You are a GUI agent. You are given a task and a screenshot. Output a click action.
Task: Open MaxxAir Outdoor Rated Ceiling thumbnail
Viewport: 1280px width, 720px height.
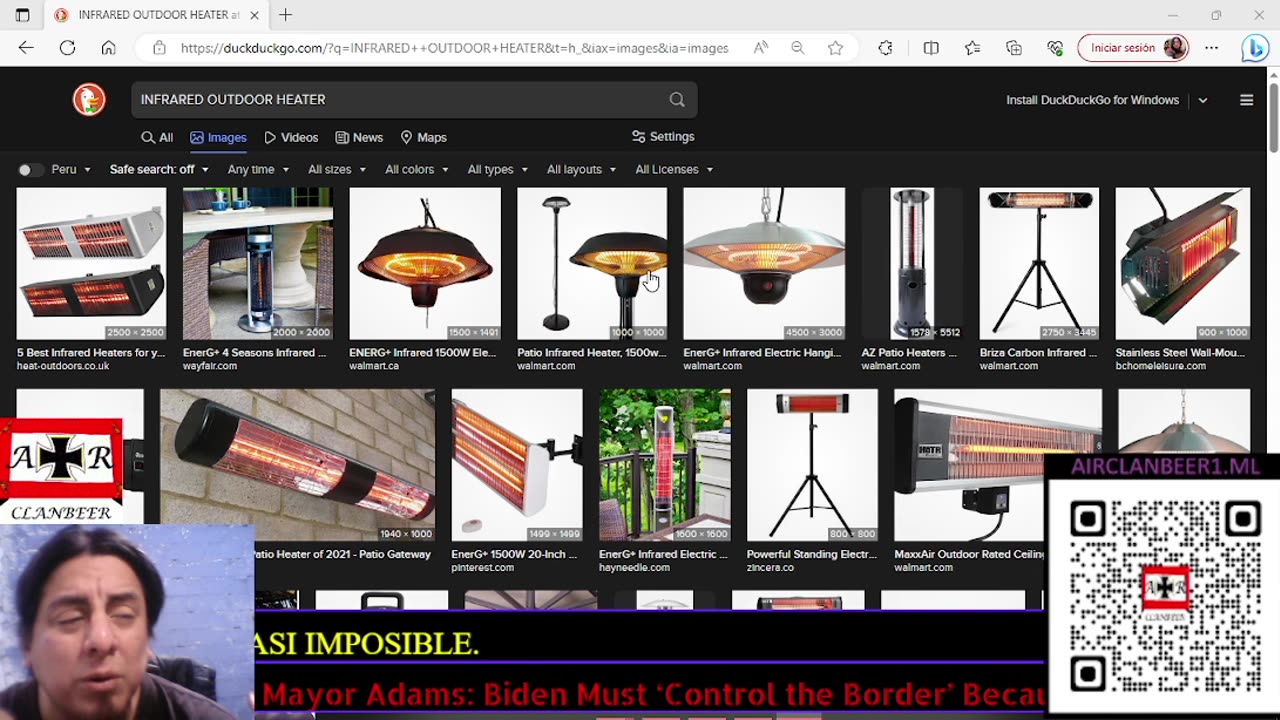[x=998, y=465]
